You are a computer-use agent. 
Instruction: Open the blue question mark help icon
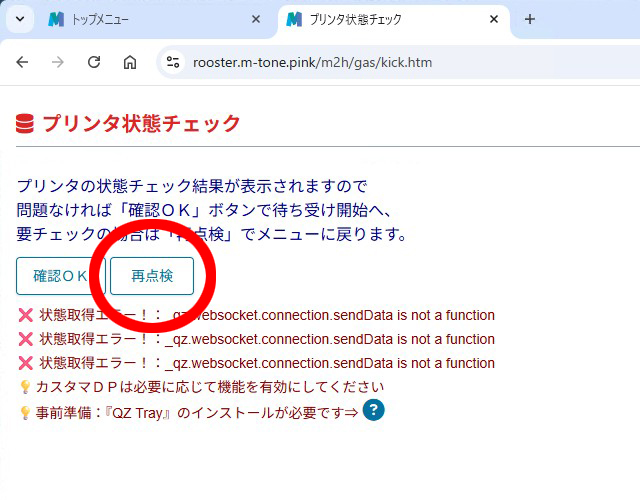373,410
